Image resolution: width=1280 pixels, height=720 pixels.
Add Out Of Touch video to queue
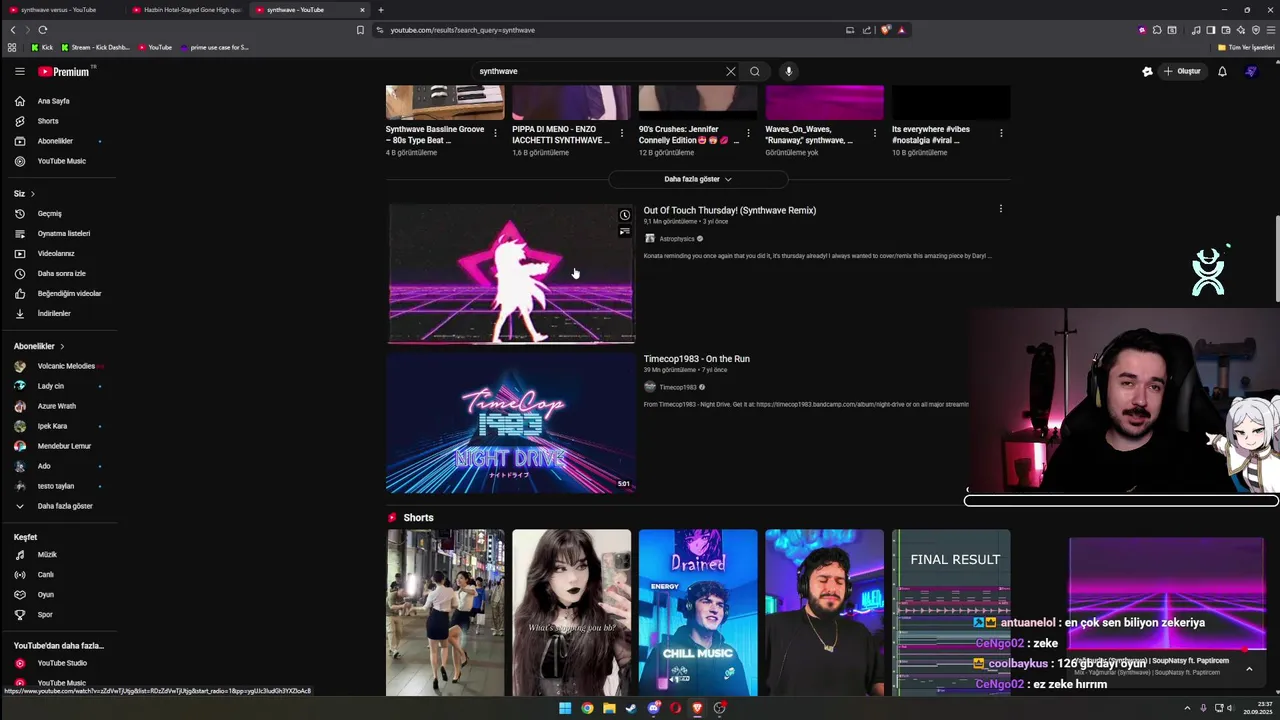pyautogui.click(x=625, y=231)
